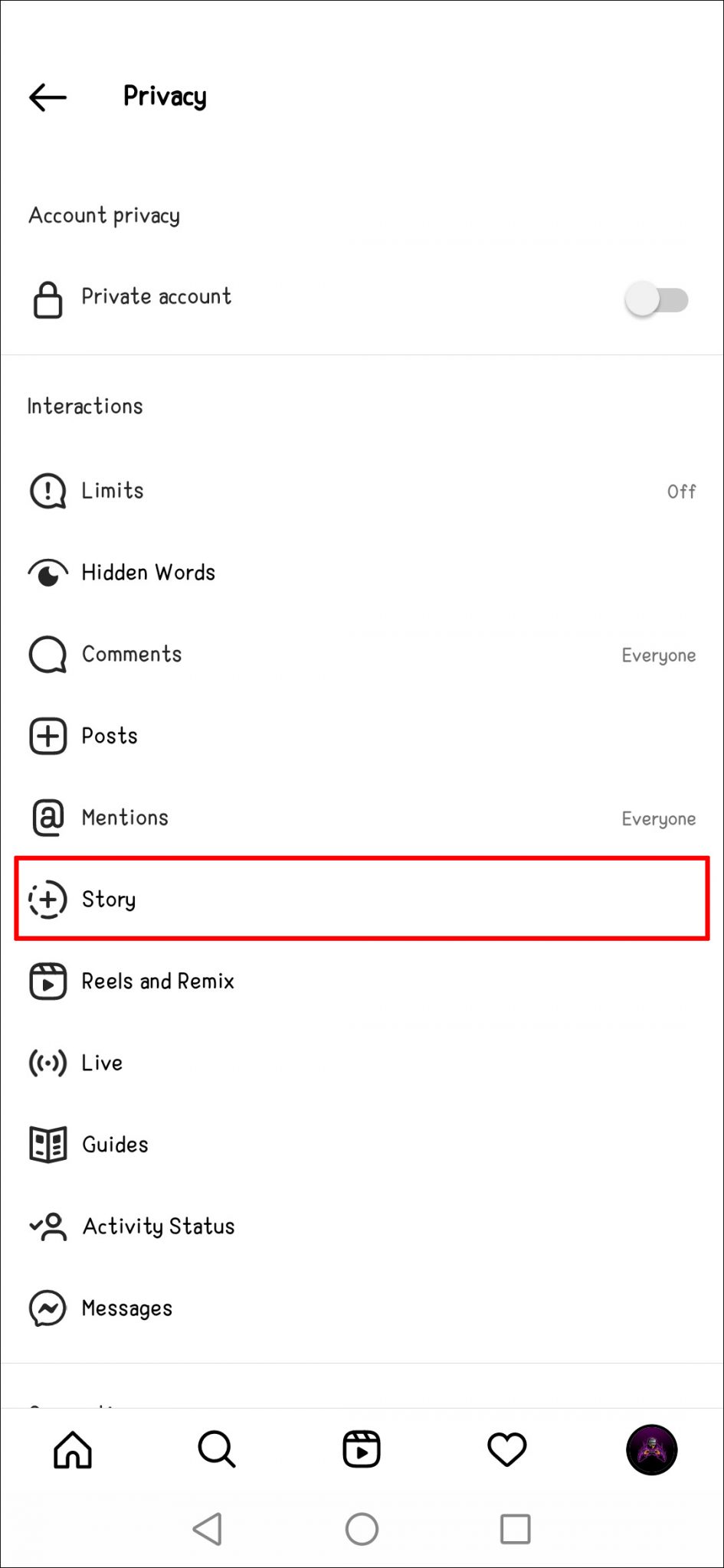Enable the Private account switch
The image size is (724, 1568).
[x=657, y=299]
